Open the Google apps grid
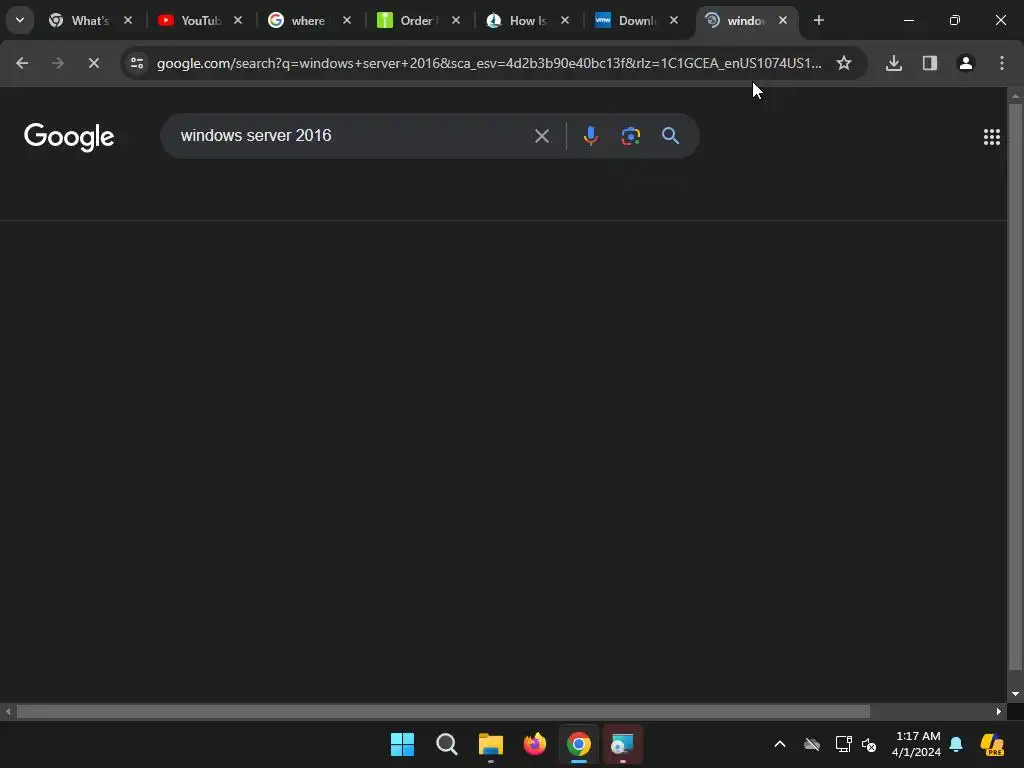 point(992,136)
